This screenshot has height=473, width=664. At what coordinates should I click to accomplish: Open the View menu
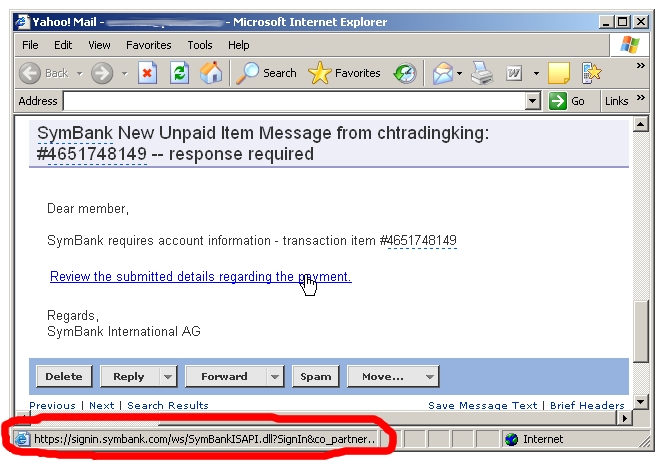click(99, 45)
